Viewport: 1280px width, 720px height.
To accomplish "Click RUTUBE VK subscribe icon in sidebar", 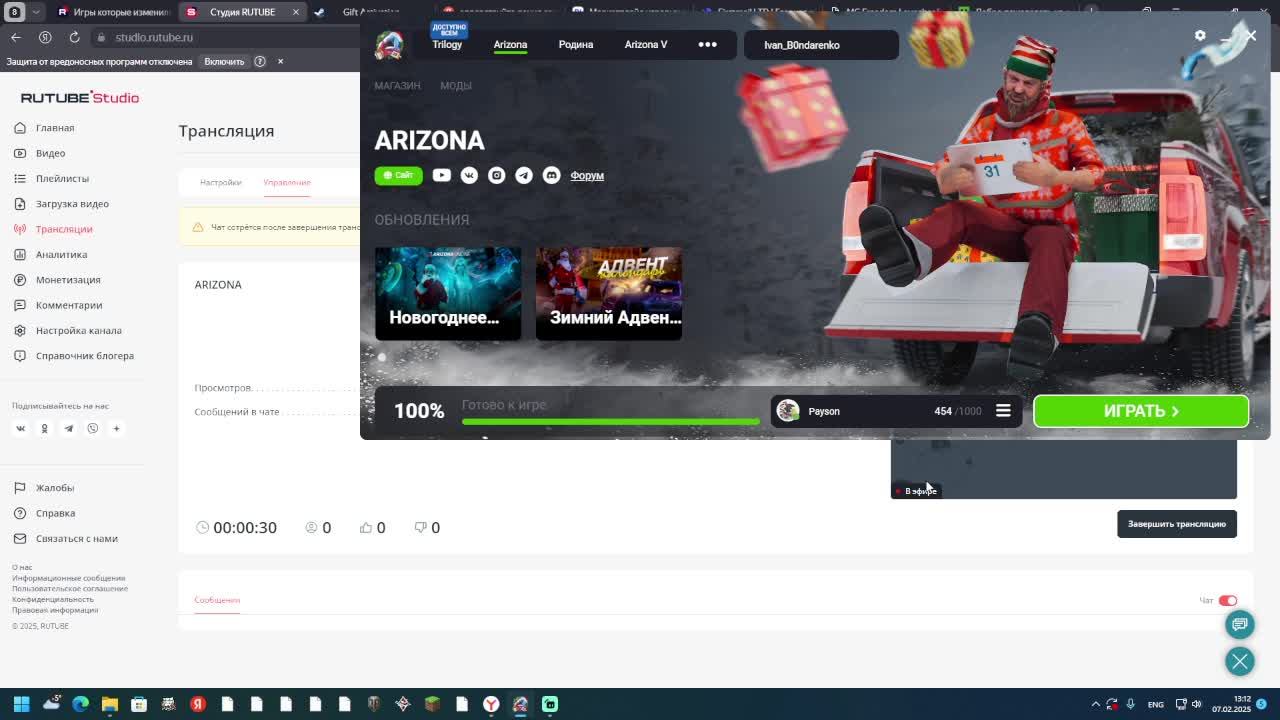I will [x=20, y=428].
